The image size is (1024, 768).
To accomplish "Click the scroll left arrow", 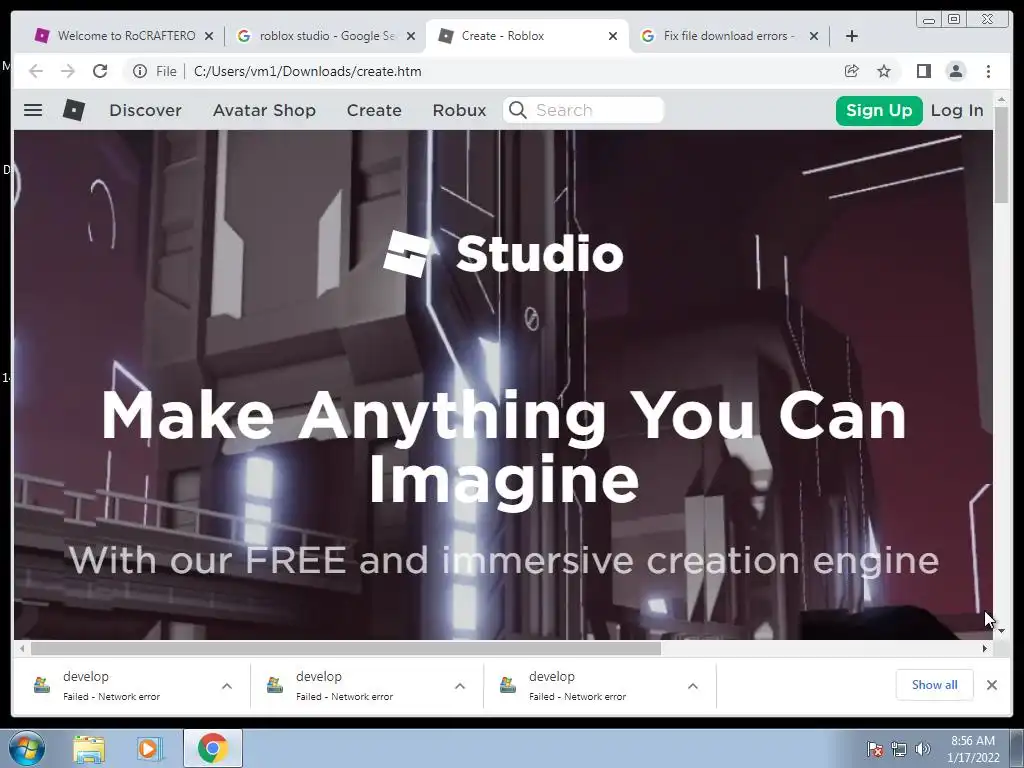I will pyautogui.click(x=22, y=648).
